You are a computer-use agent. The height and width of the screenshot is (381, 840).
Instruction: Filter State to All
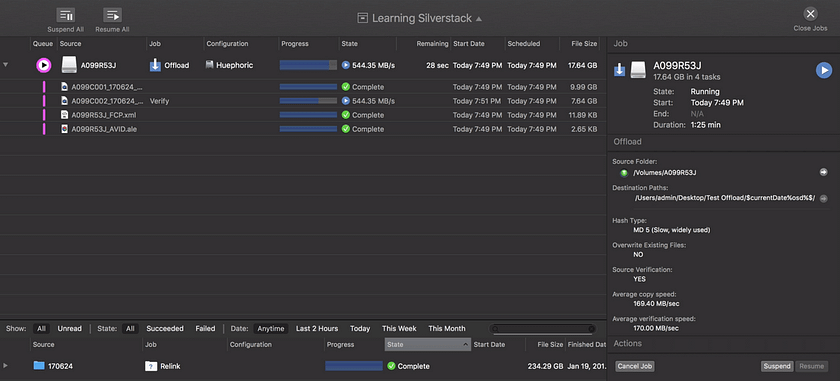pos(130,328)
